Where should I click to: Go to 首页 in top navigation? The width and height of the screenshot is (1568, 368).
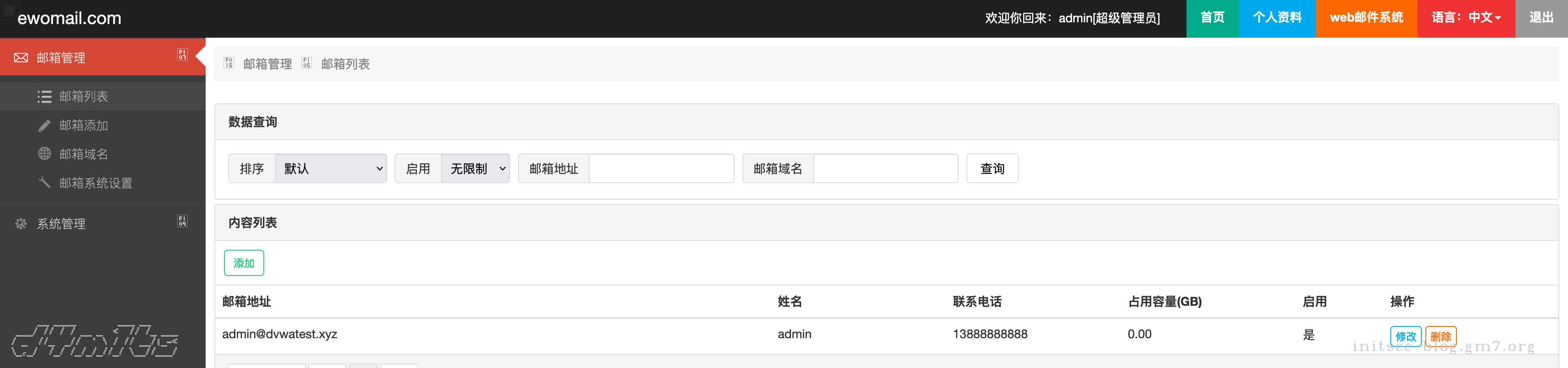click(1212, 18)
